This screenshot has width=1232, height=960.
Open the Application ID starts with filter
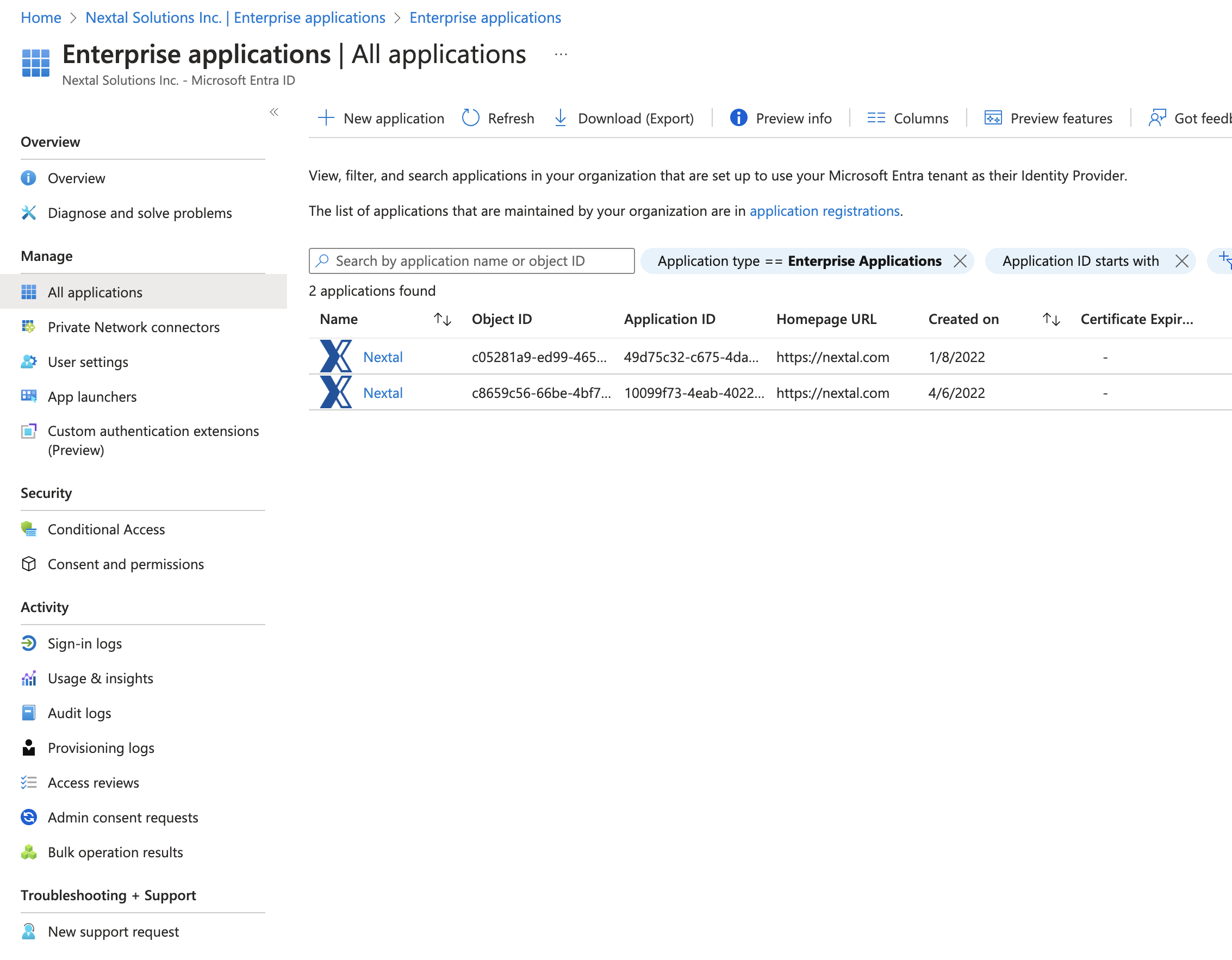tap(1080, 261)
